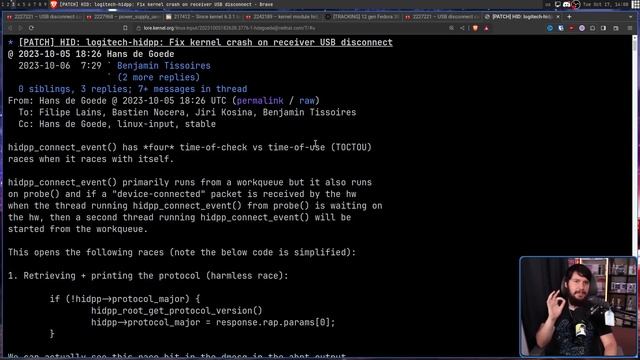Open a new tab with plus button
Viewport: 640px width, 360px height.
coord(569,17)
